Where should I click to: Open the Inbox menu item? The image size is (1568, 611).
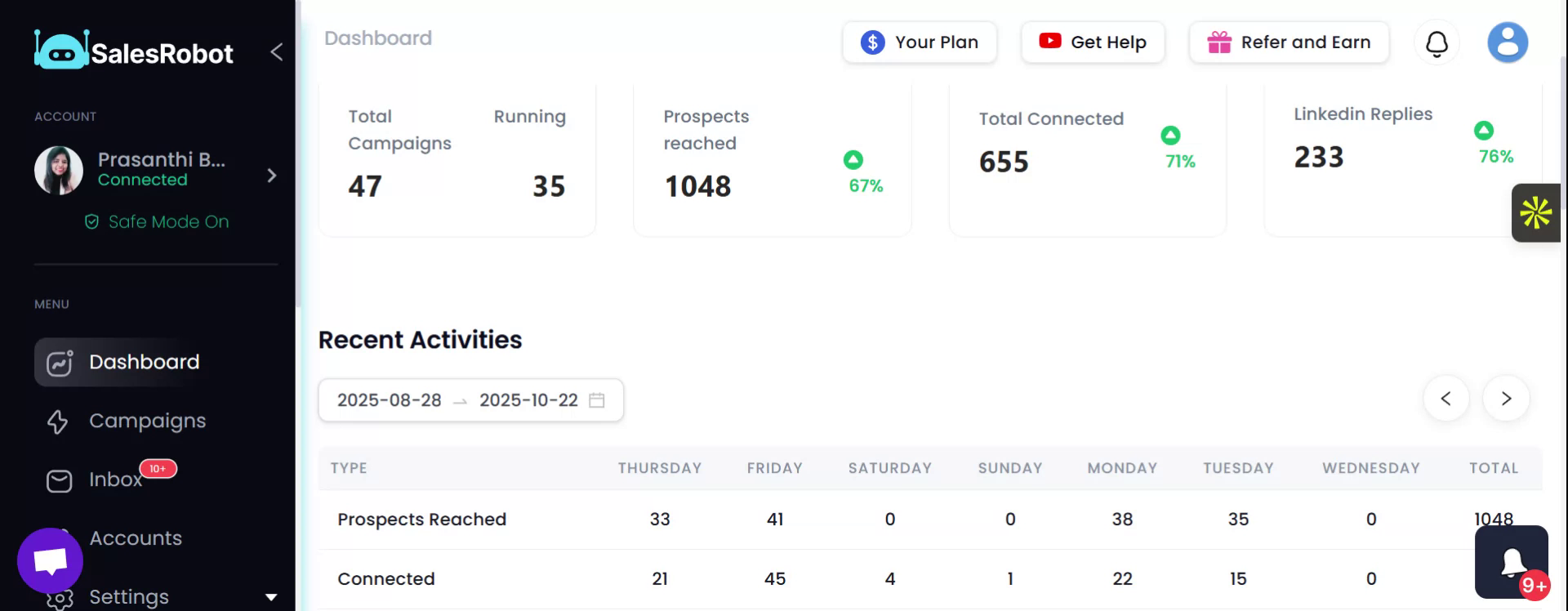click(115, 479)
